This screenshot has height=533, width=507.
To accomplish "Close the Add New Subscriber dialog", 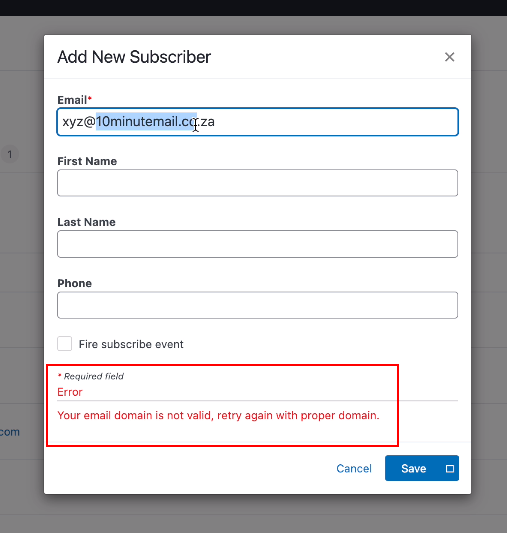I will [449, 57].
